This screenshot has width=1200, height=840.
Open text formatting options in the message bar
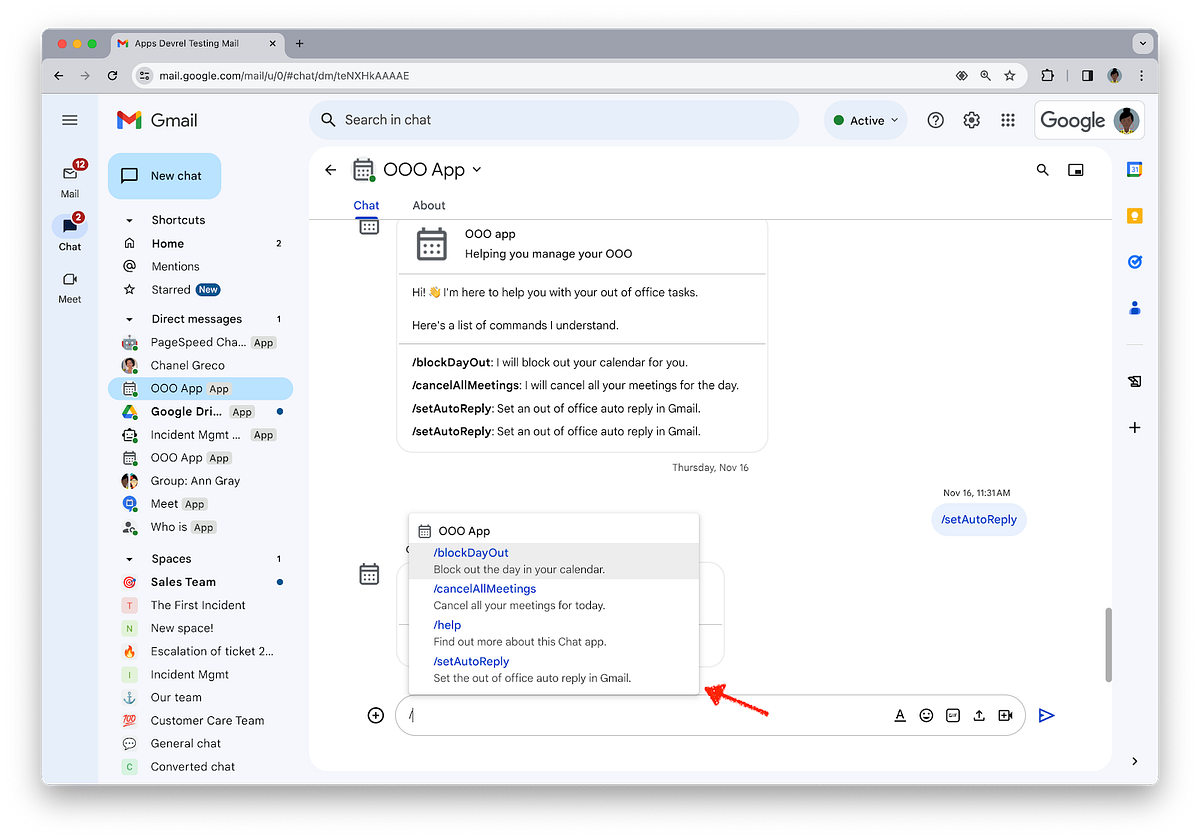point(900,715)
